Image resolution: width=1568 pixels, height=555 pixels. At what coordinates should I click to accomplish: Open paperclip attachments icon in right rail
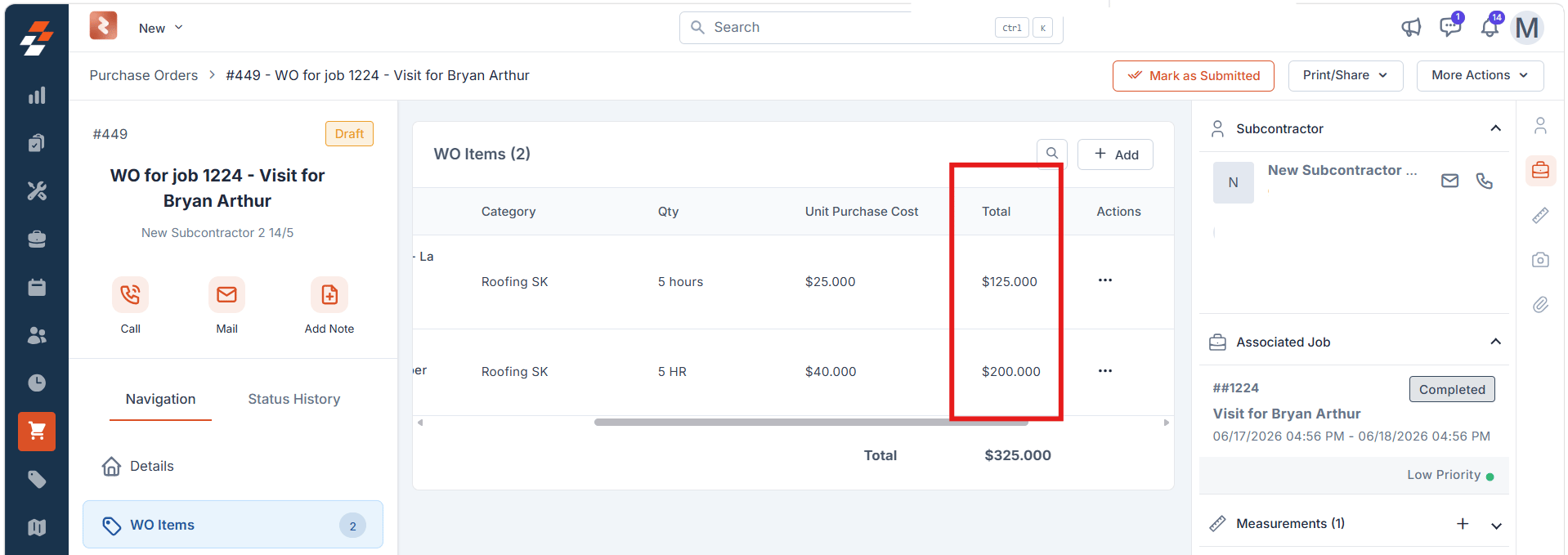click(1540, 305)
